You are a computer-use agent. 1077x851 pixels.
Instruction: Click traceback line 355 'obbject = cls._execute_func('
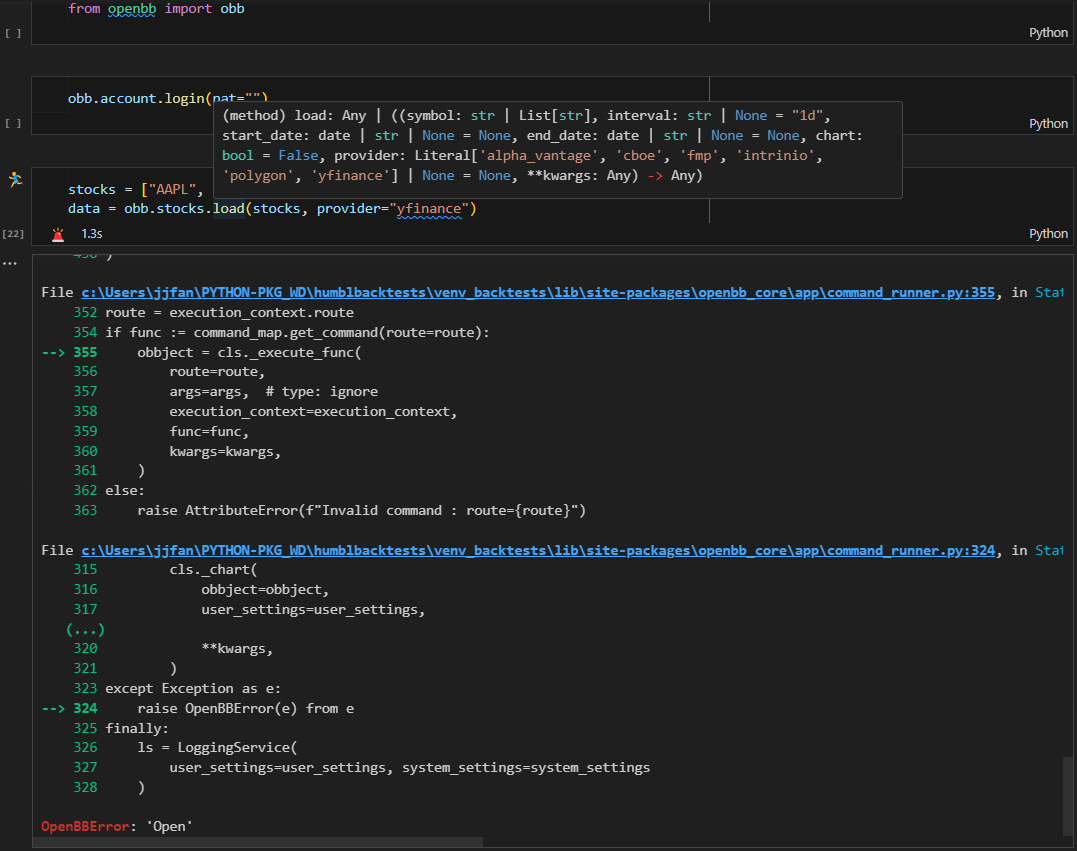point(249,352)
